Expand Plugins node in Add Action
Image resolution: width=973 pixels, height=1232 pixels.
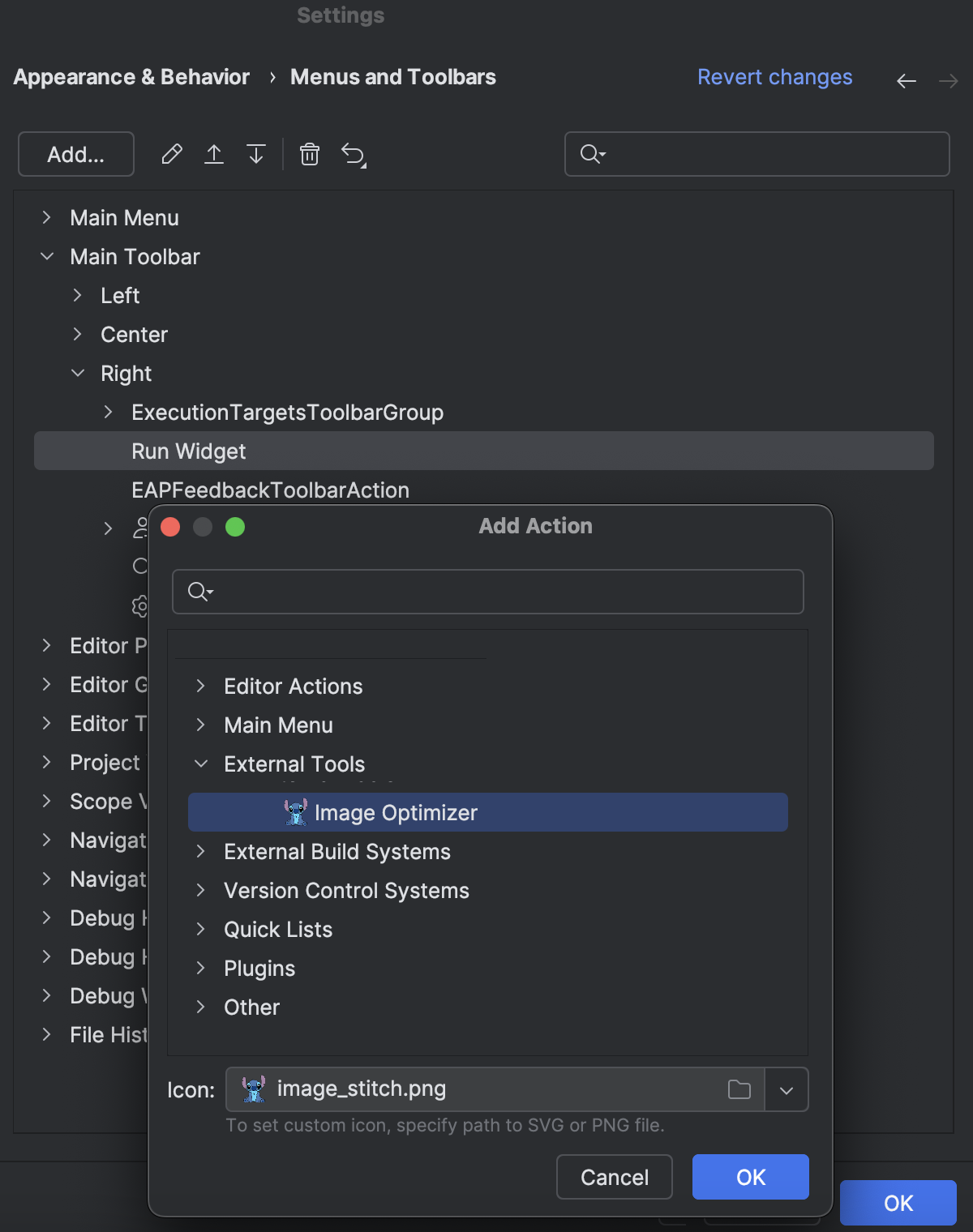(201, 968)
